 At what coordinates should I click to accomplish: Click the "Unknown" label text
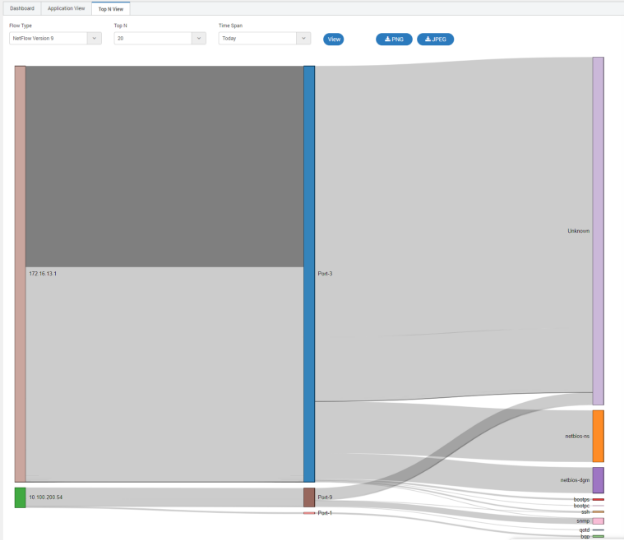(x=578, y=231)
